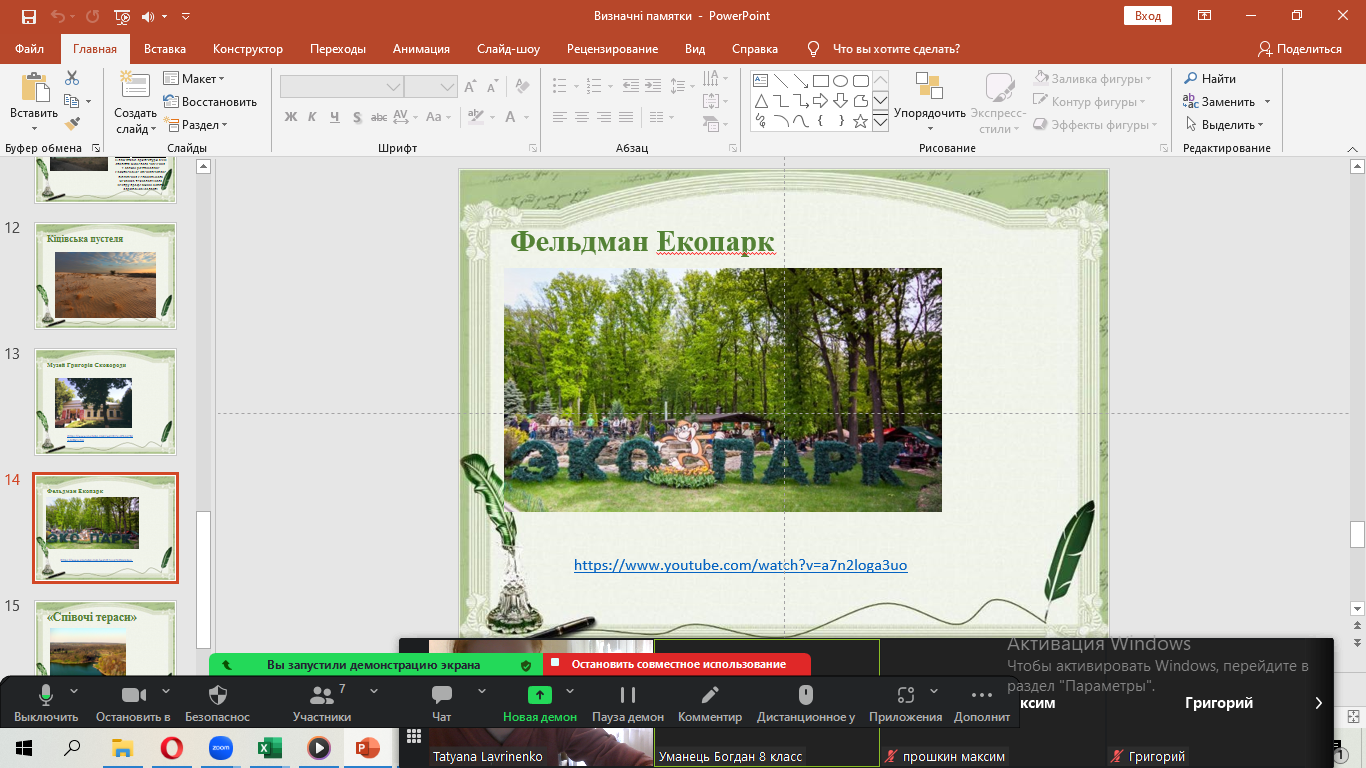Image resolution: width=1366 pixels, height=768 pixels.
Task: Click the Что вы хотите сделать search box
Action: coord(885,49)
